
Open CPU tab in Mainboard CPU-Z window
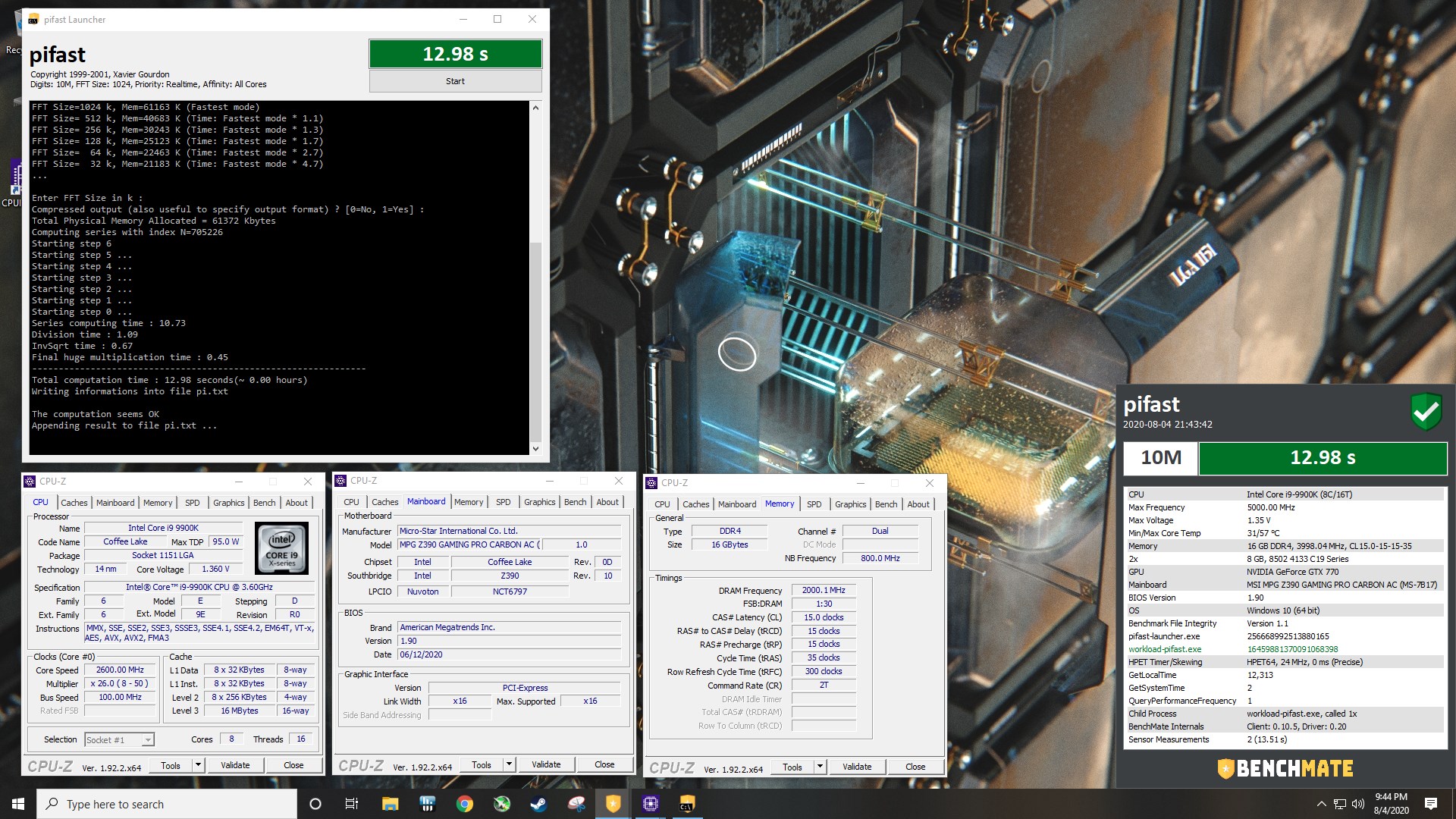click(352, 502)
